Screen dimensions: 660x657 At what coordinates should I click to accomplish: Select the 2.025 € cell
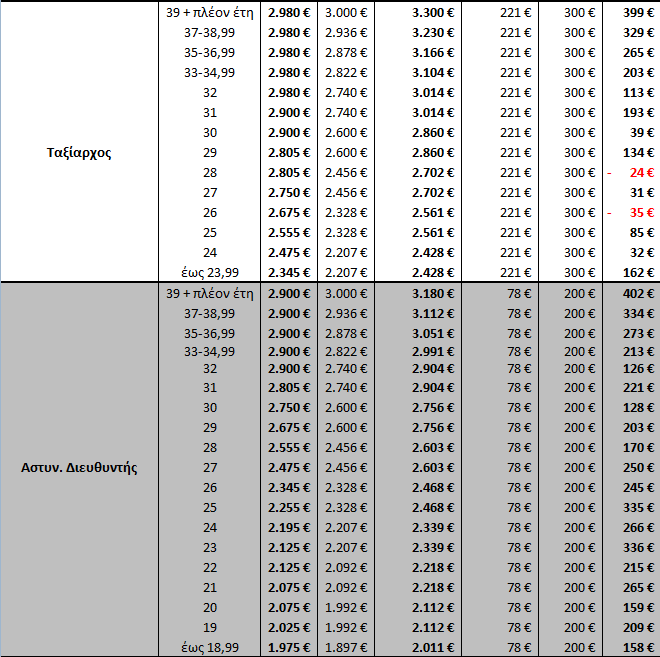(x=289, y=628)
